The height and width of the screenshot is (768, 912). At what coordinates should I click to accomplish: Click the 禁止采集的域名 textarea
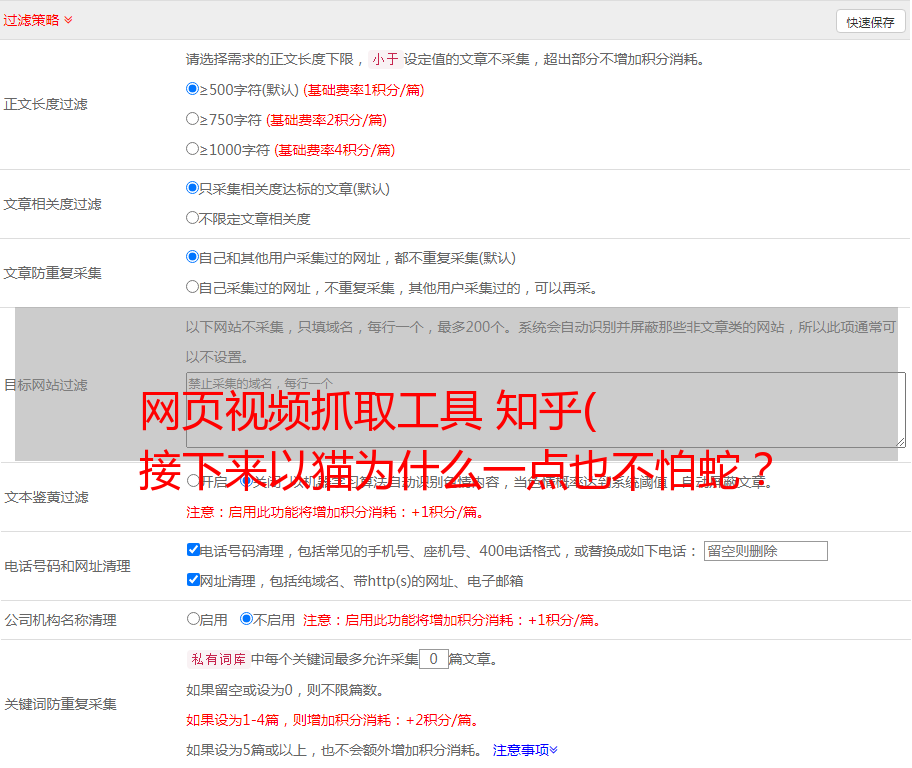(x=546, y=410)
